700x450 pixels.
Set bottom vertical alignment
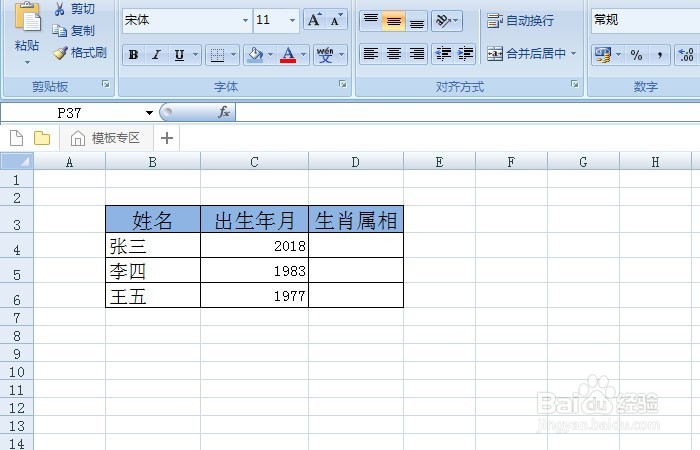[x=417, y=21]
